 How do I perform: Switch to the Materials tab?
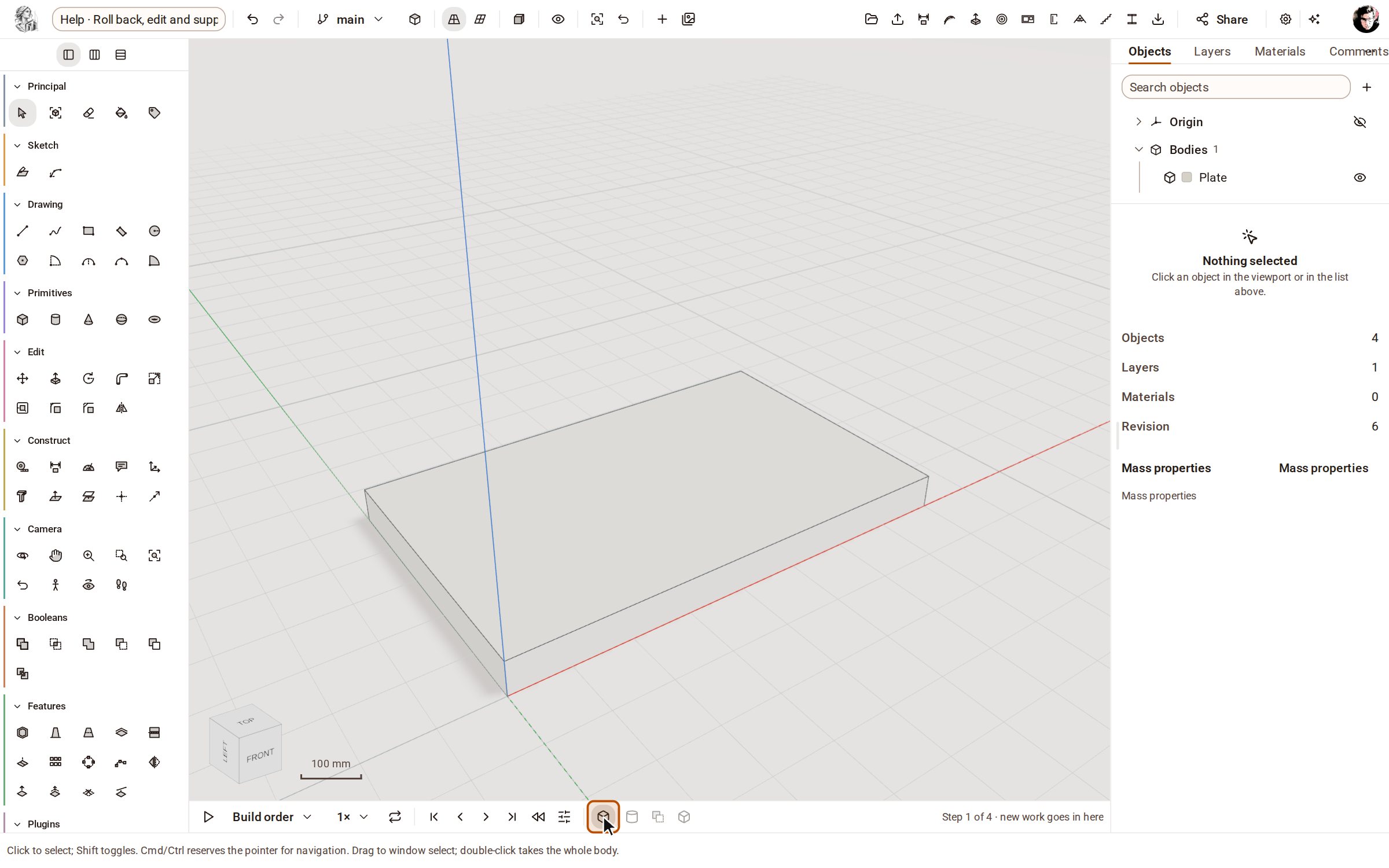(1280, 52)
